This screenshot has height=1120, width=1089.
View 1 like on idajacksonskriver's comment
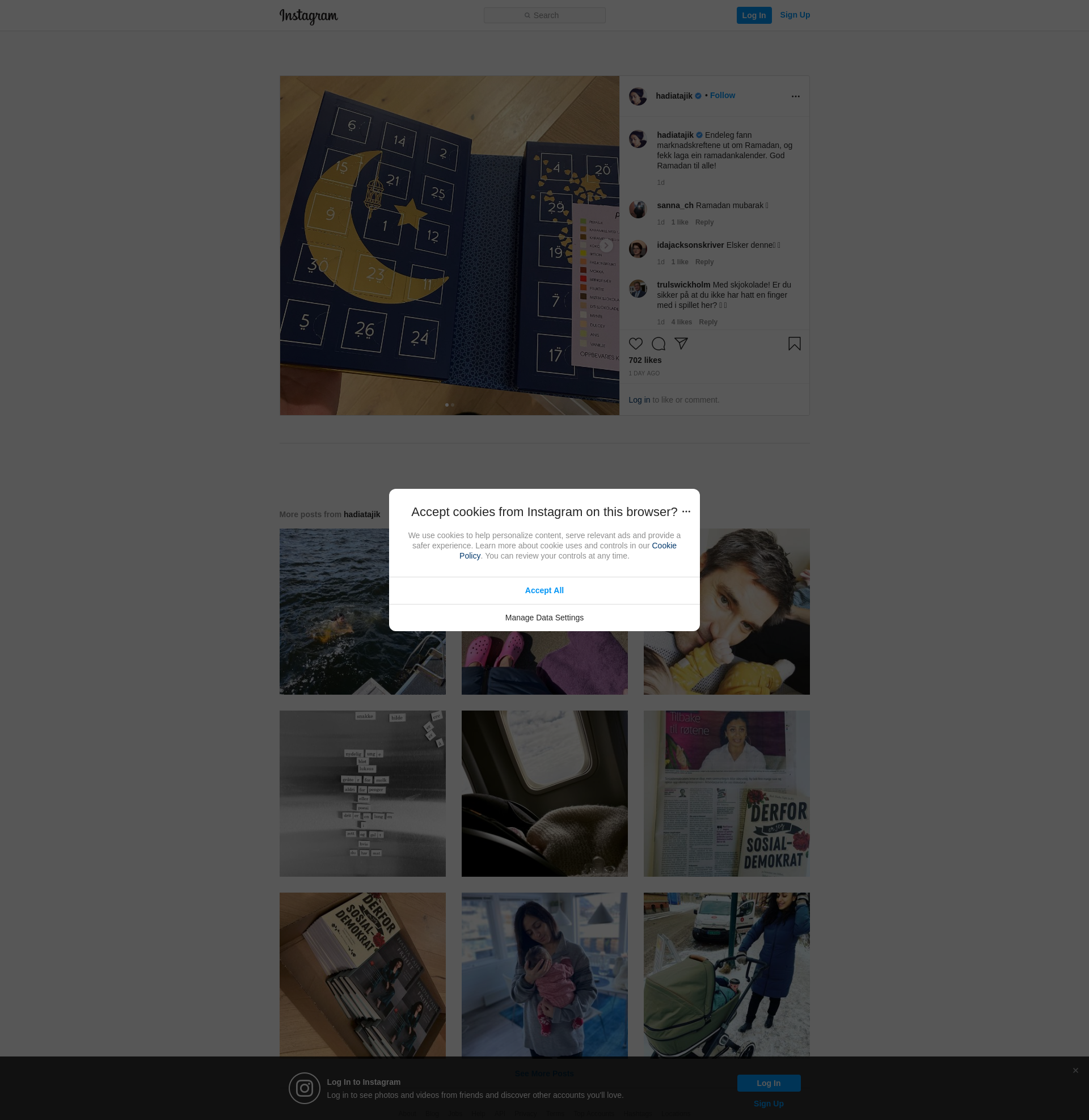679,262
